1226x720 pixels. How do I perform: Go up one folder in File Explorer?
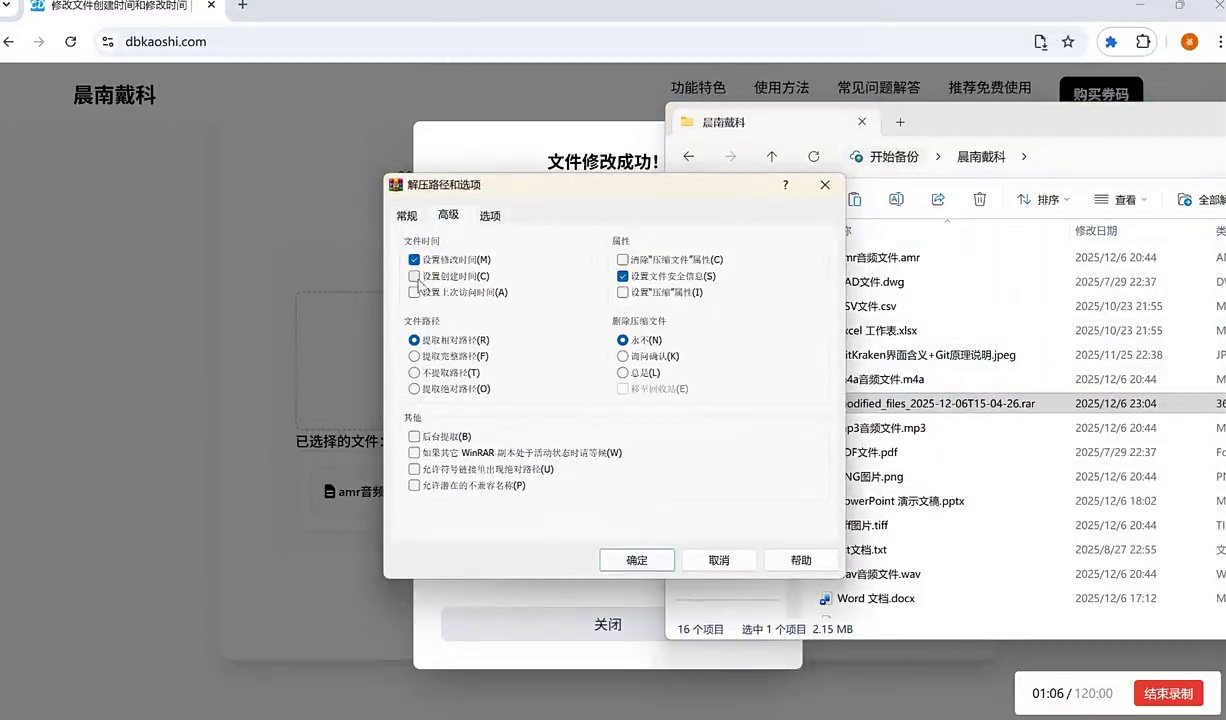(771, 157)
